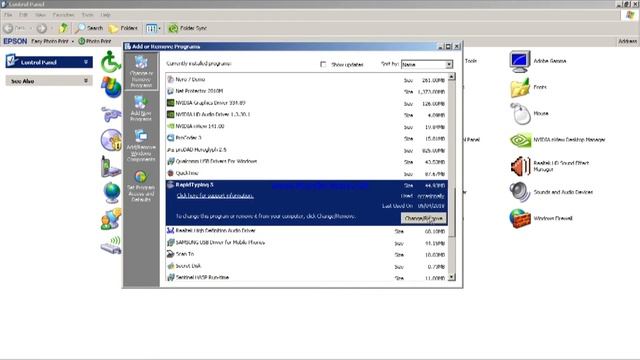Open the User Accounts people icon

pyautogui.click(x=111, y=219)
